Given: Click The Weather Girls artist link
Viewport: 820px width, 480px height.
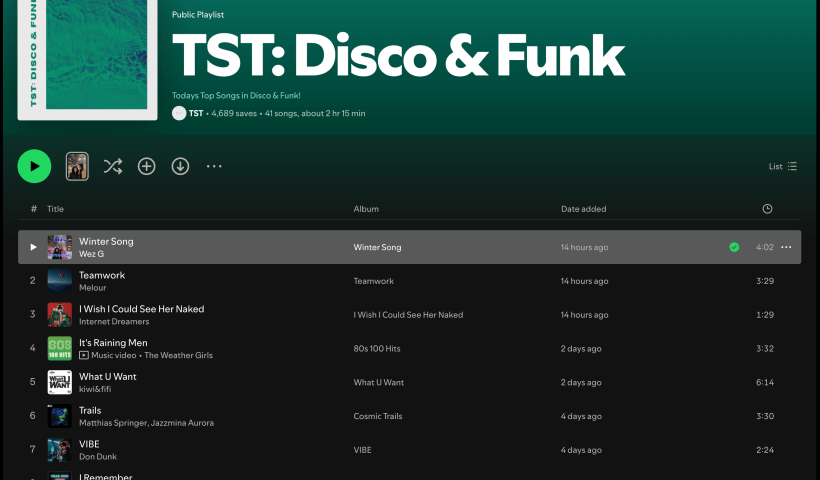Looking at the screenshot, I should [178, 355].
